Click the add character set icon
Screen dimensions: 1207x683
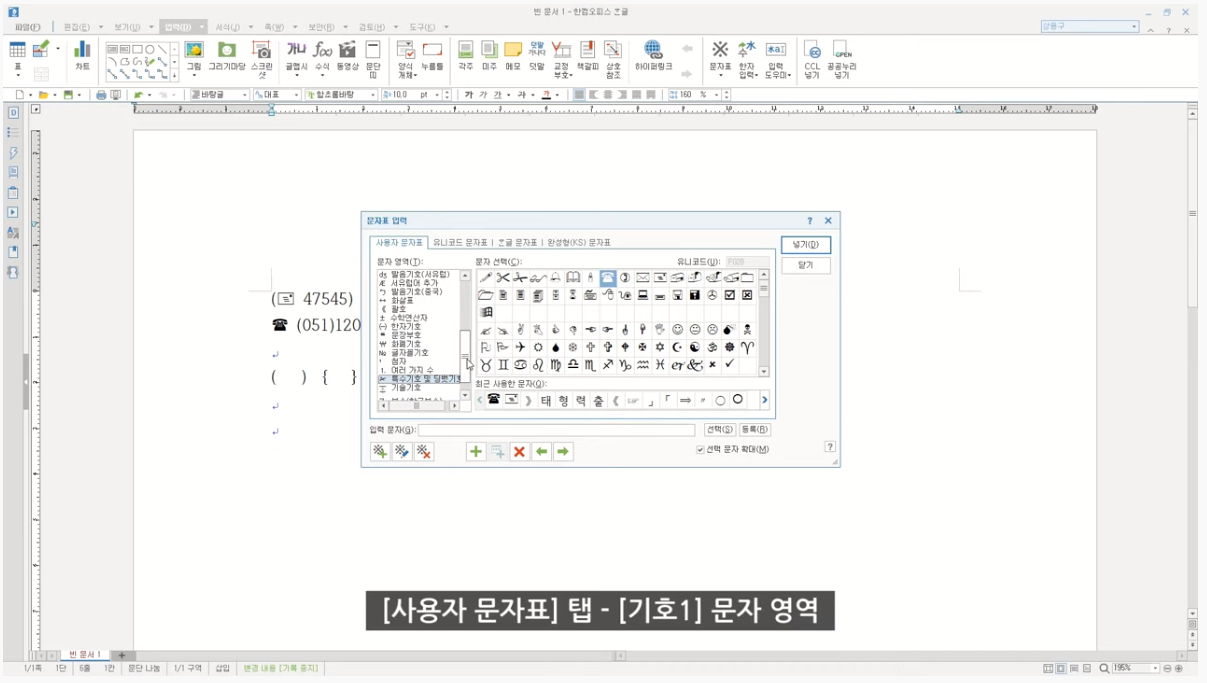click(x=380, y=452)
